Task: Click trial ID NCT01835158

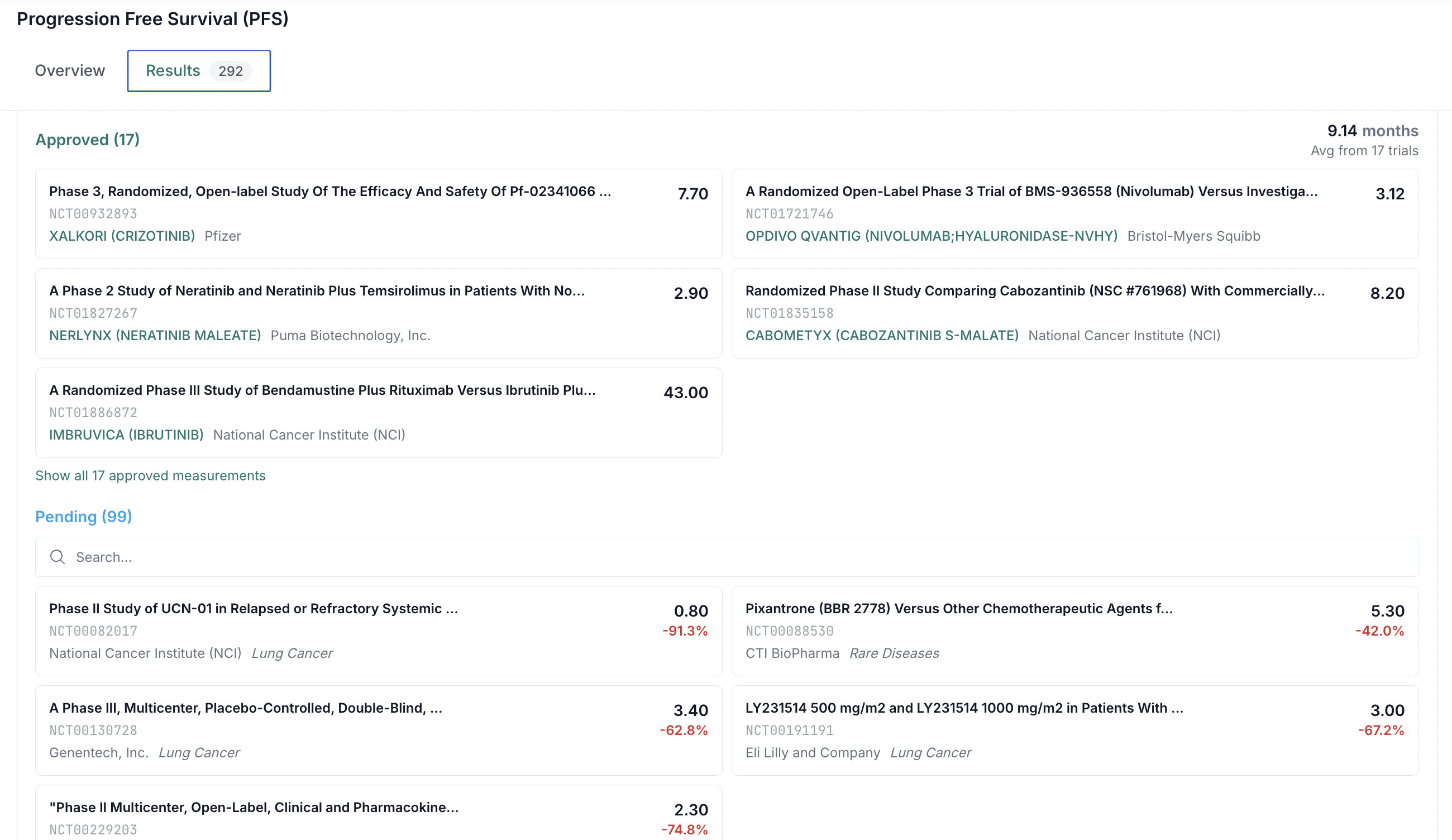Action: point(789,313)
